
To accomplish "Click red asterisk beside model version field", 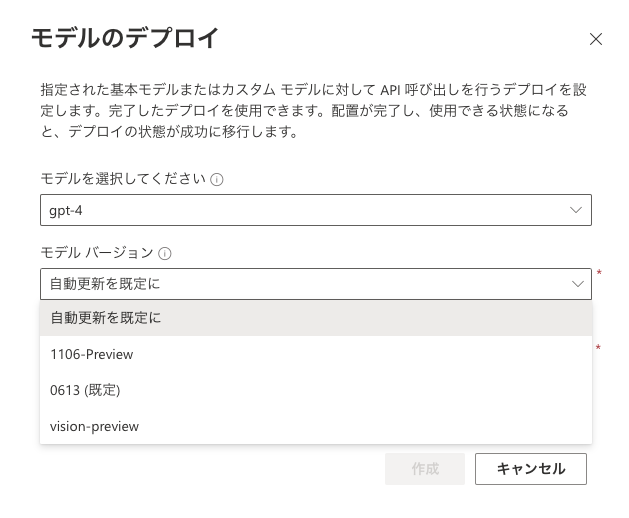I will point(599,273).
